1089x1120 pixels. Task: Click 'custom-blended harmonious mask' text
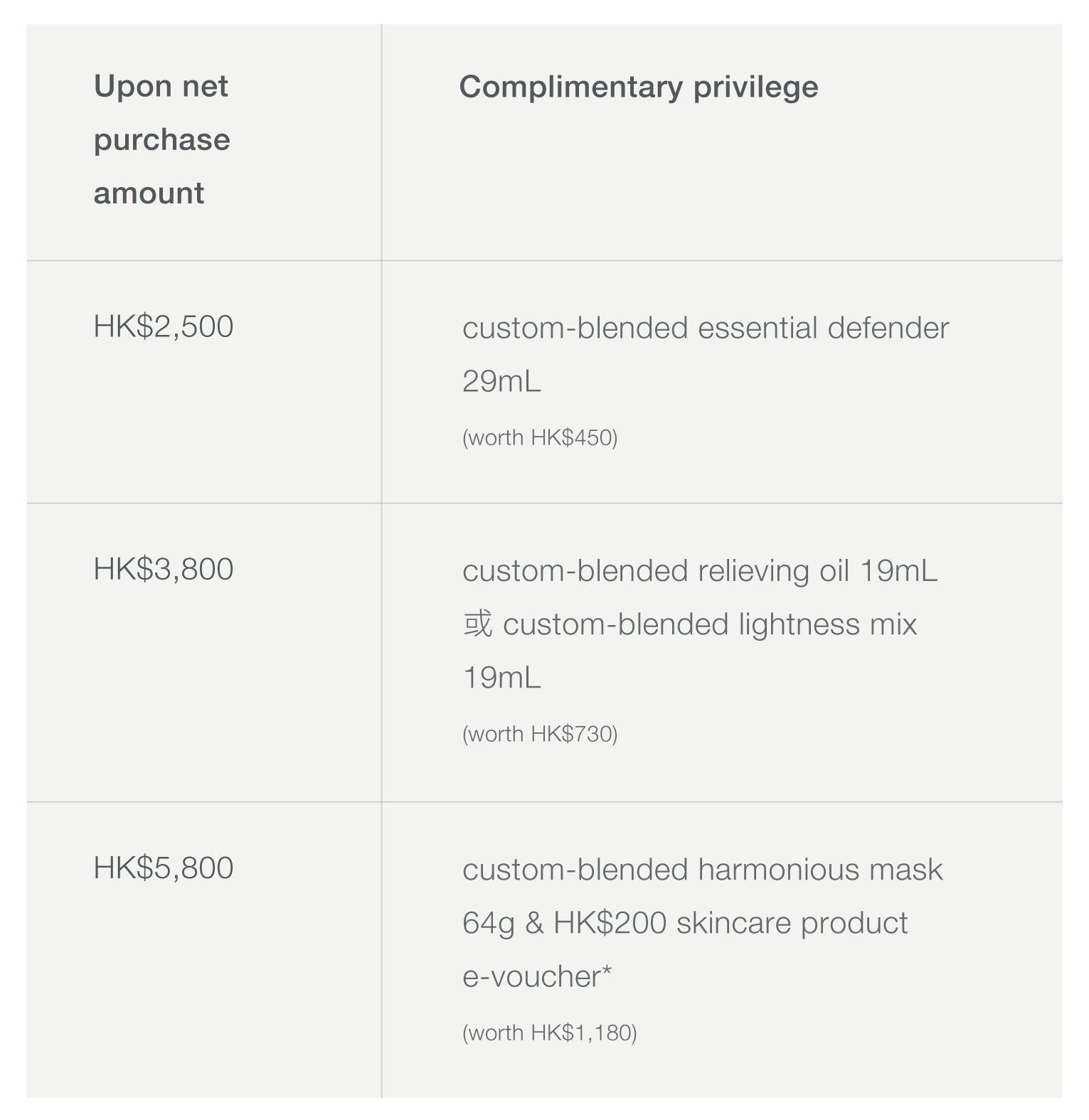tap(702, 870)
